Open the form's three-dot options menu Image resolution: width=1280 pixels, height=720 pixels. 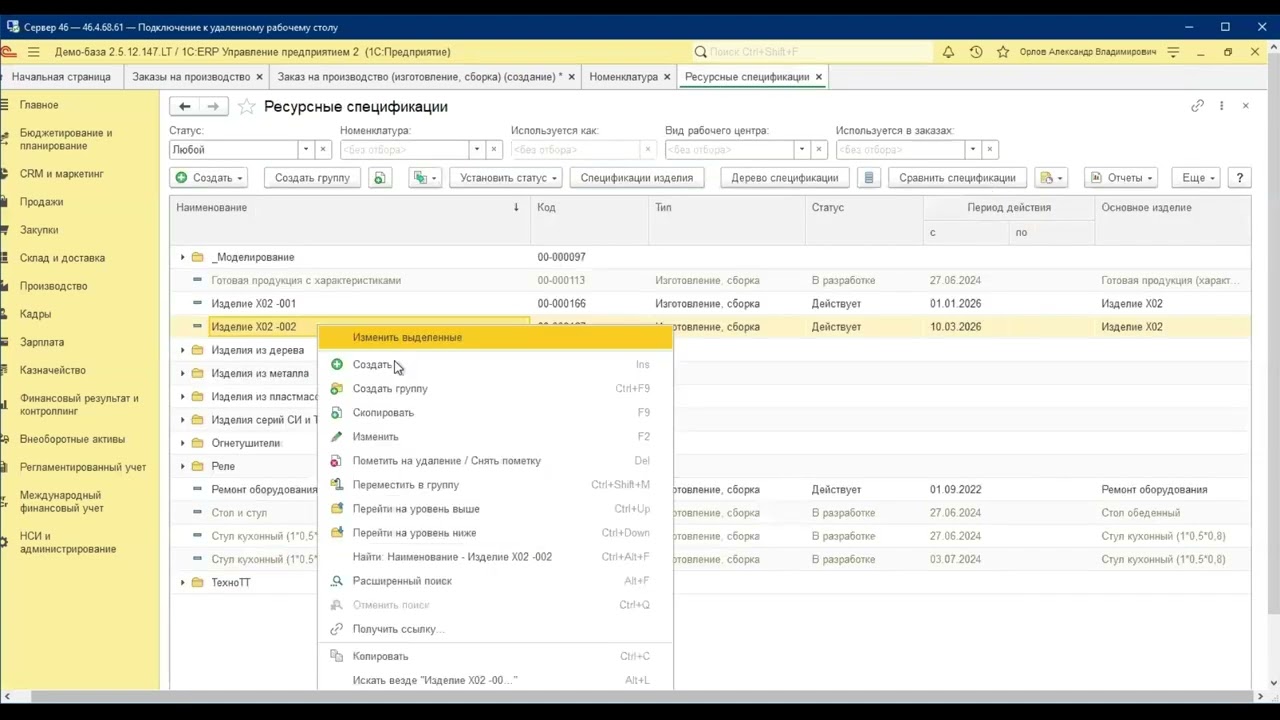(1221, 106)
